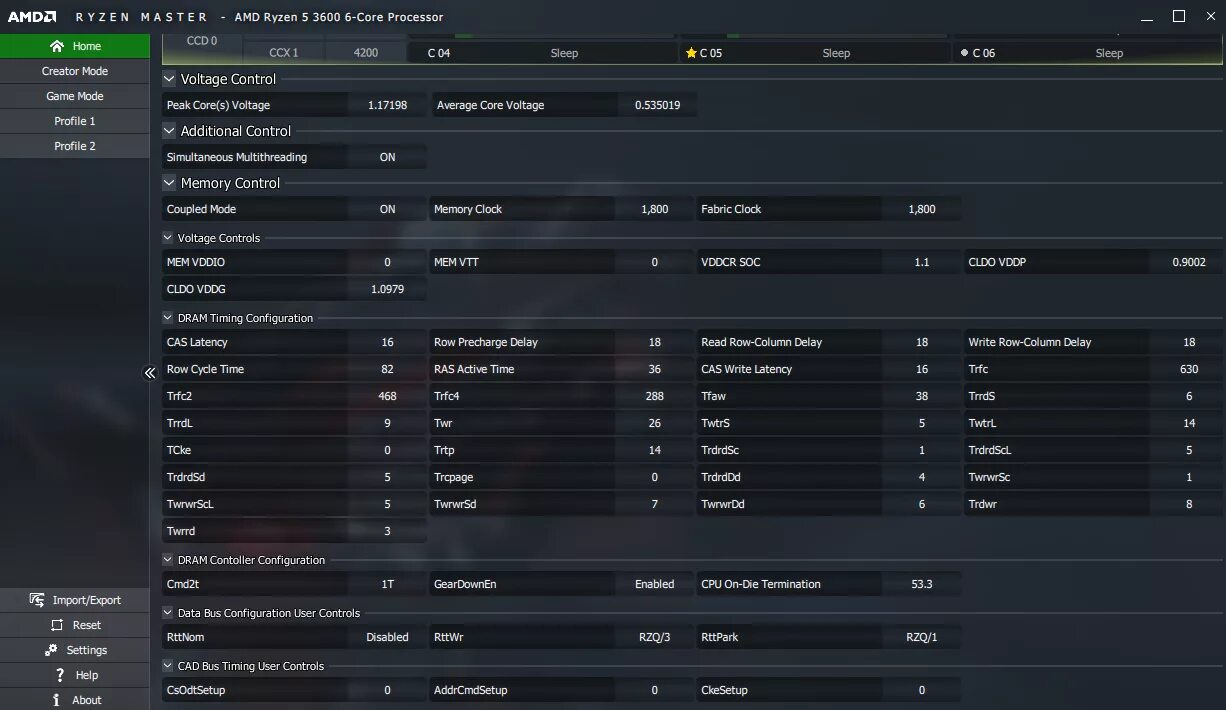Viewport: 1226px width, 710px height.
Task: Collapse CAD Bus Timing User Controls
Action: 168,666
